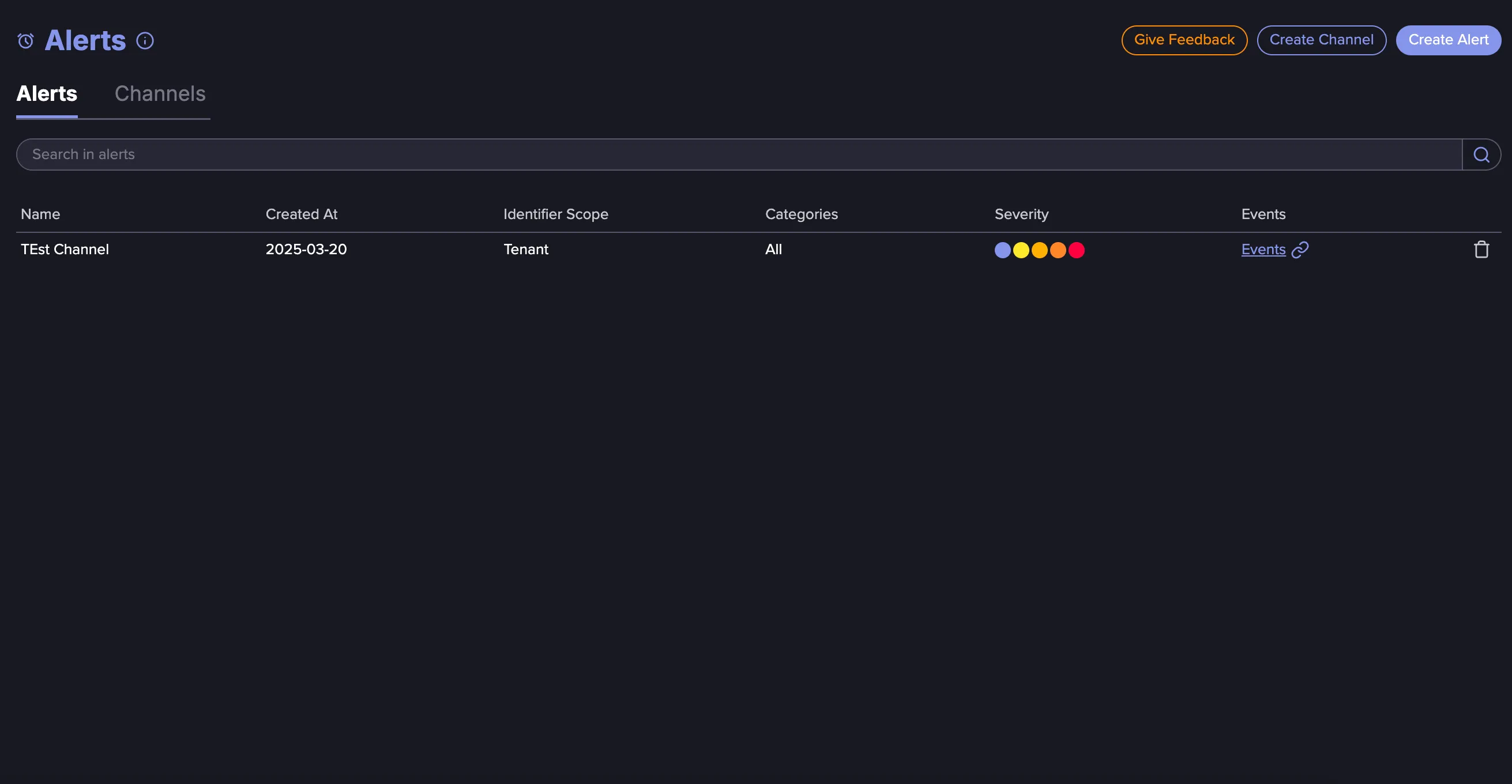Click the yellow severity dot
Viewport: 1512px width, 784px height.
[1021, 250]
